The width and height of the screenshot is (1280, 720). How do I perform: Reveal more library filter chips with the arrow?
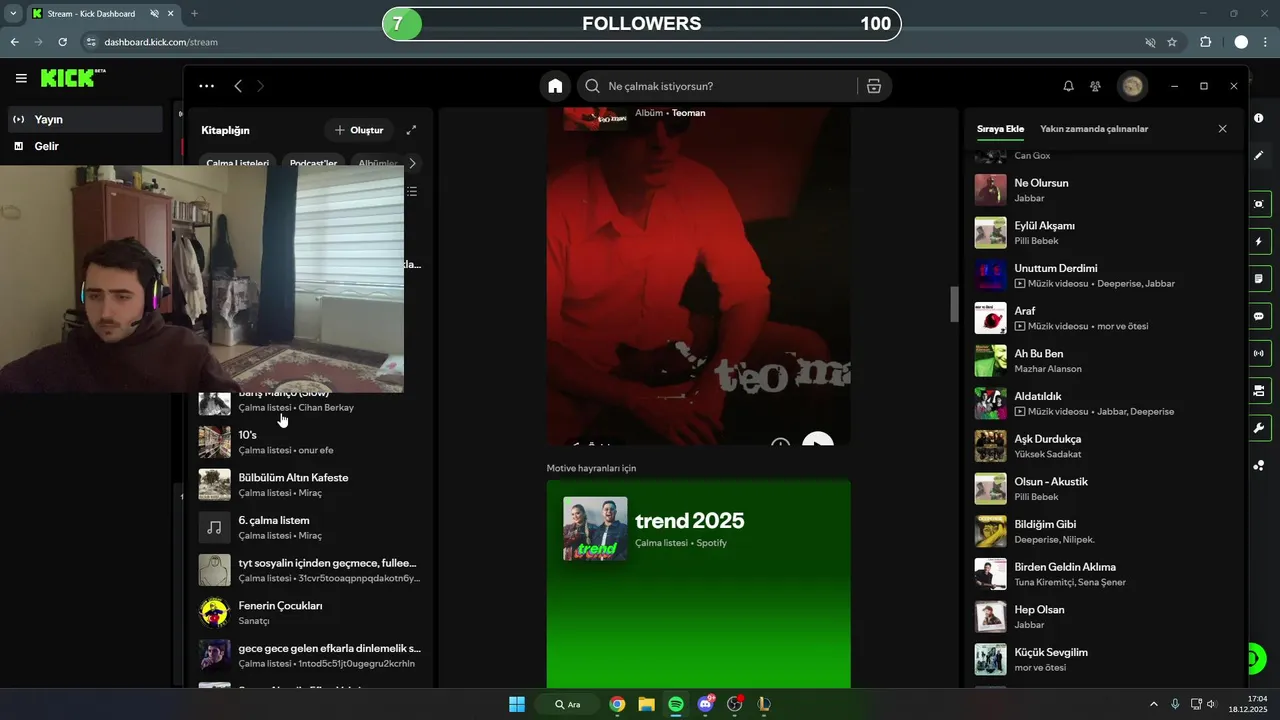tap(412, 163)
